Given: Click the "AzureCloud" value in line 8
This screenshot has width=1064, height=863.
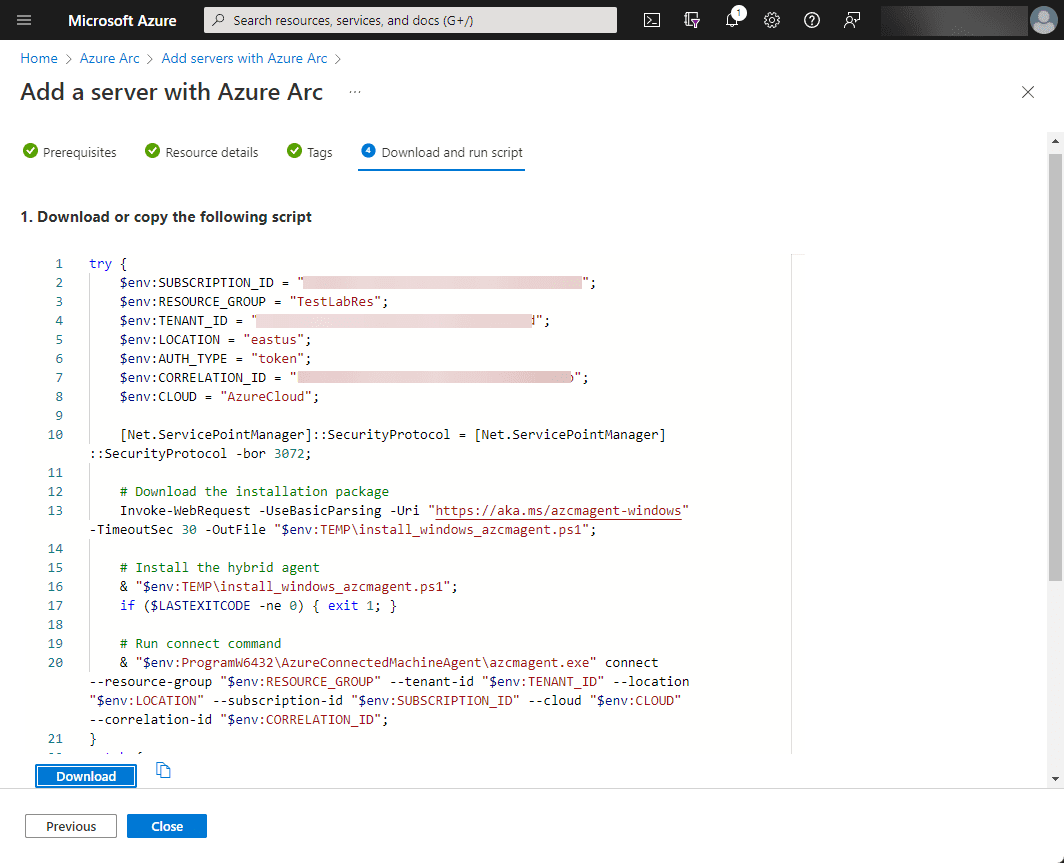Looking at the screenshot, I should pos(266,397).
